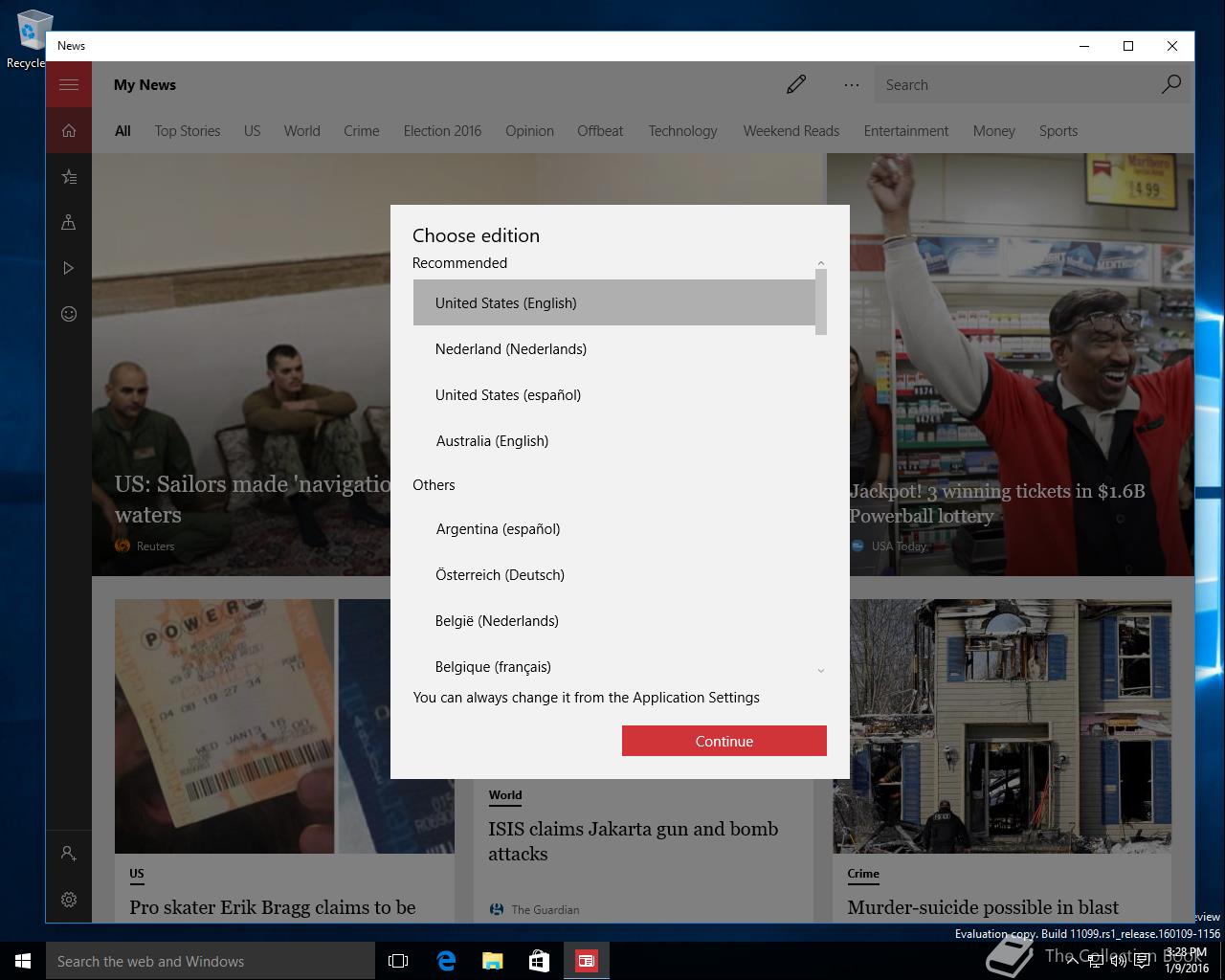The width and height of the screenshot is (1225, 980).
Task: Open the account sign-in icon
Action: (69, 853)
